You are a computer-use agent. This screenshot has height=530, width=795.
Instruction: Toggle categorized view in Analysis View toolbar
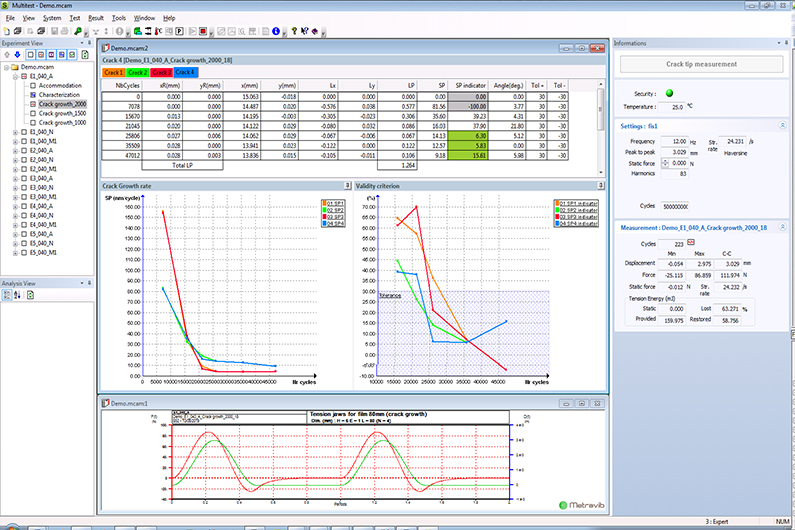click(7, 295)
